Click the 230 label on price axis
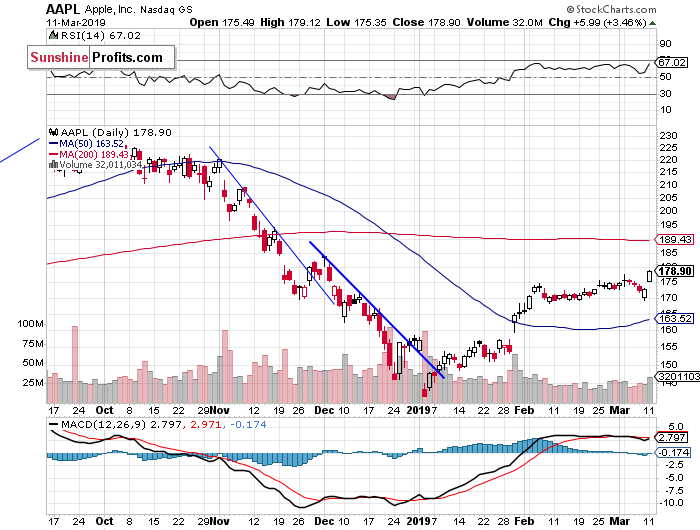 point(668,135)
